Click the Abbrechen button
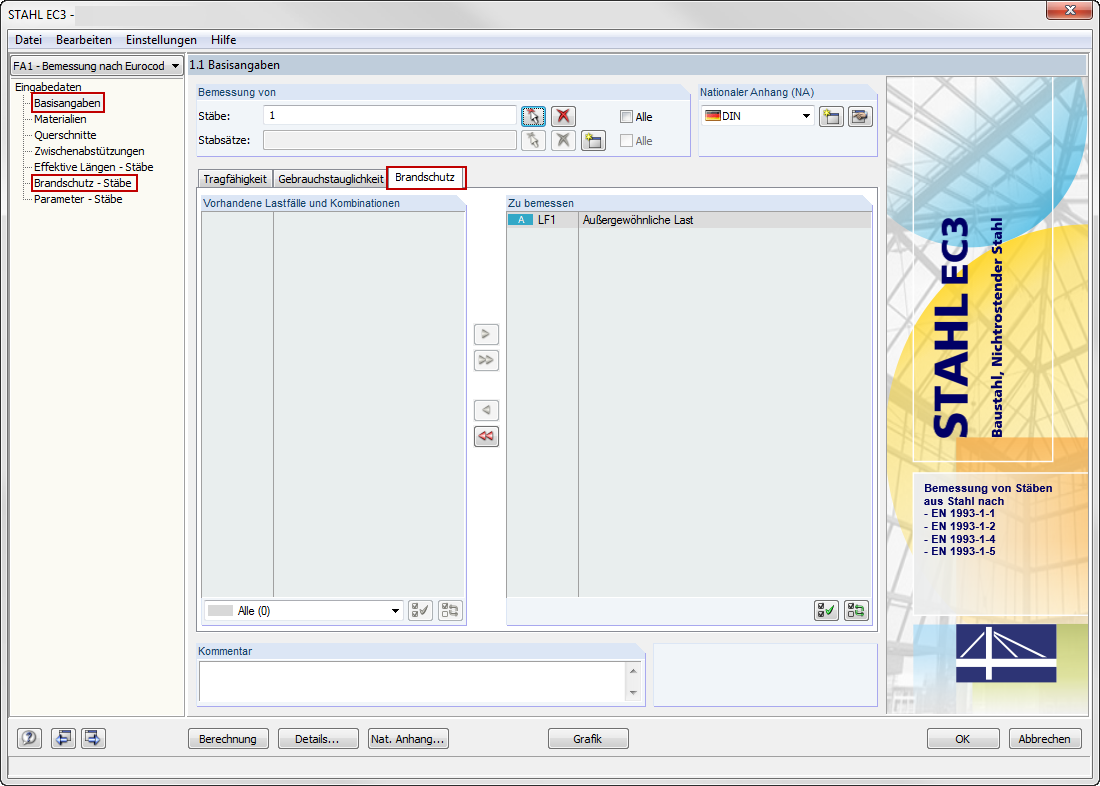Screen dimensions: 1100x786 coord(1045,738)
